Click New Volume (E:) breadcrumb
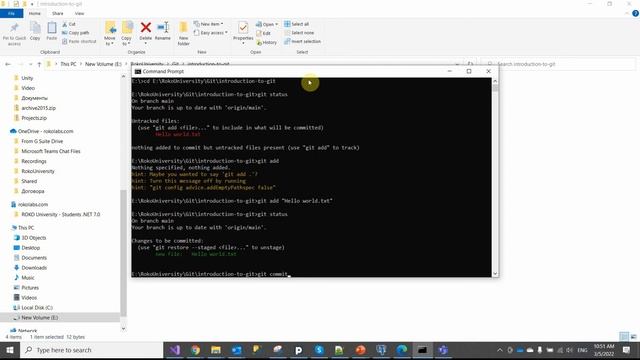The height and width of the screenshot is (360, 640). point(103,64)
